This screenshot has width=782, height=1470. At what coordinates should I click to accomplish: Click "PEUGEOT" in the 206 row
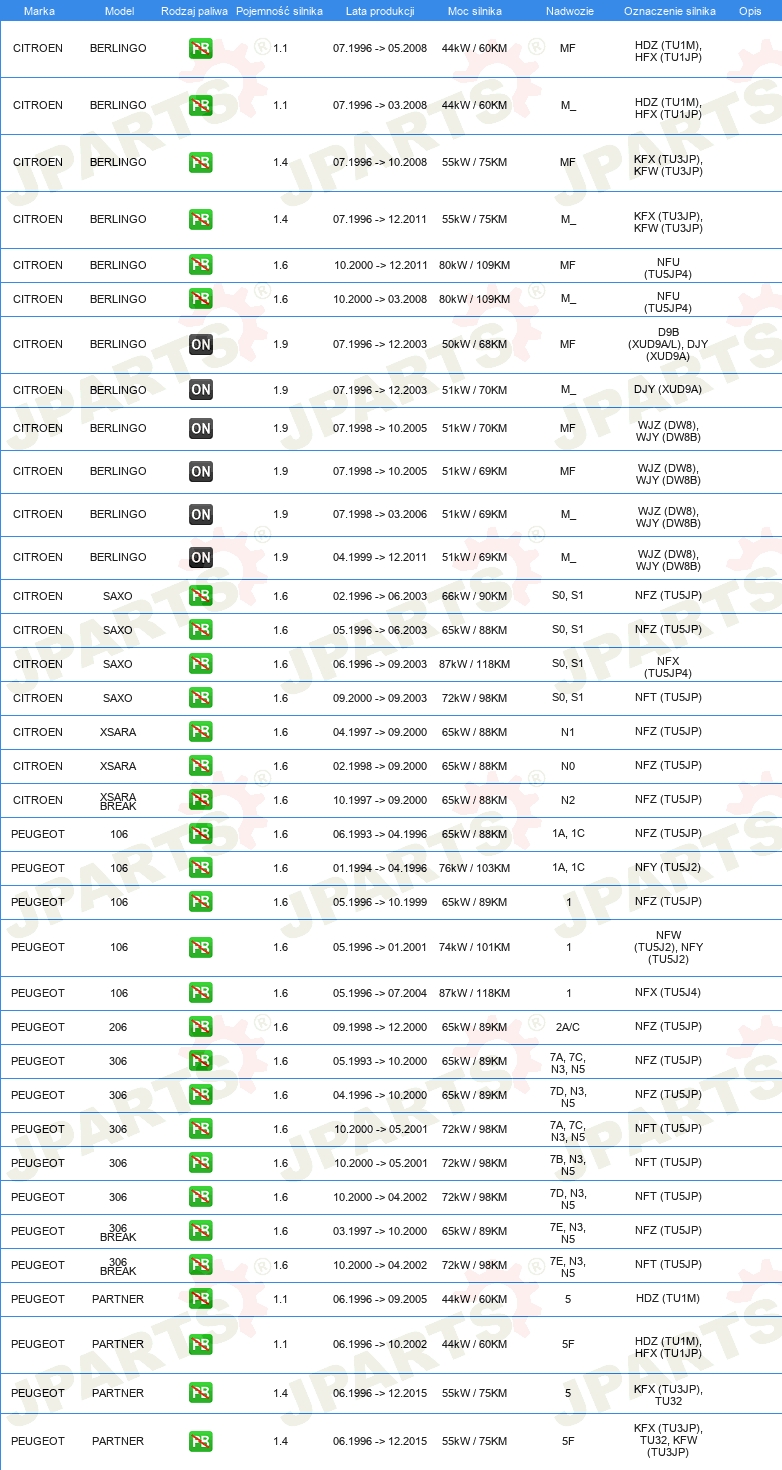[x=38, y=1027]
